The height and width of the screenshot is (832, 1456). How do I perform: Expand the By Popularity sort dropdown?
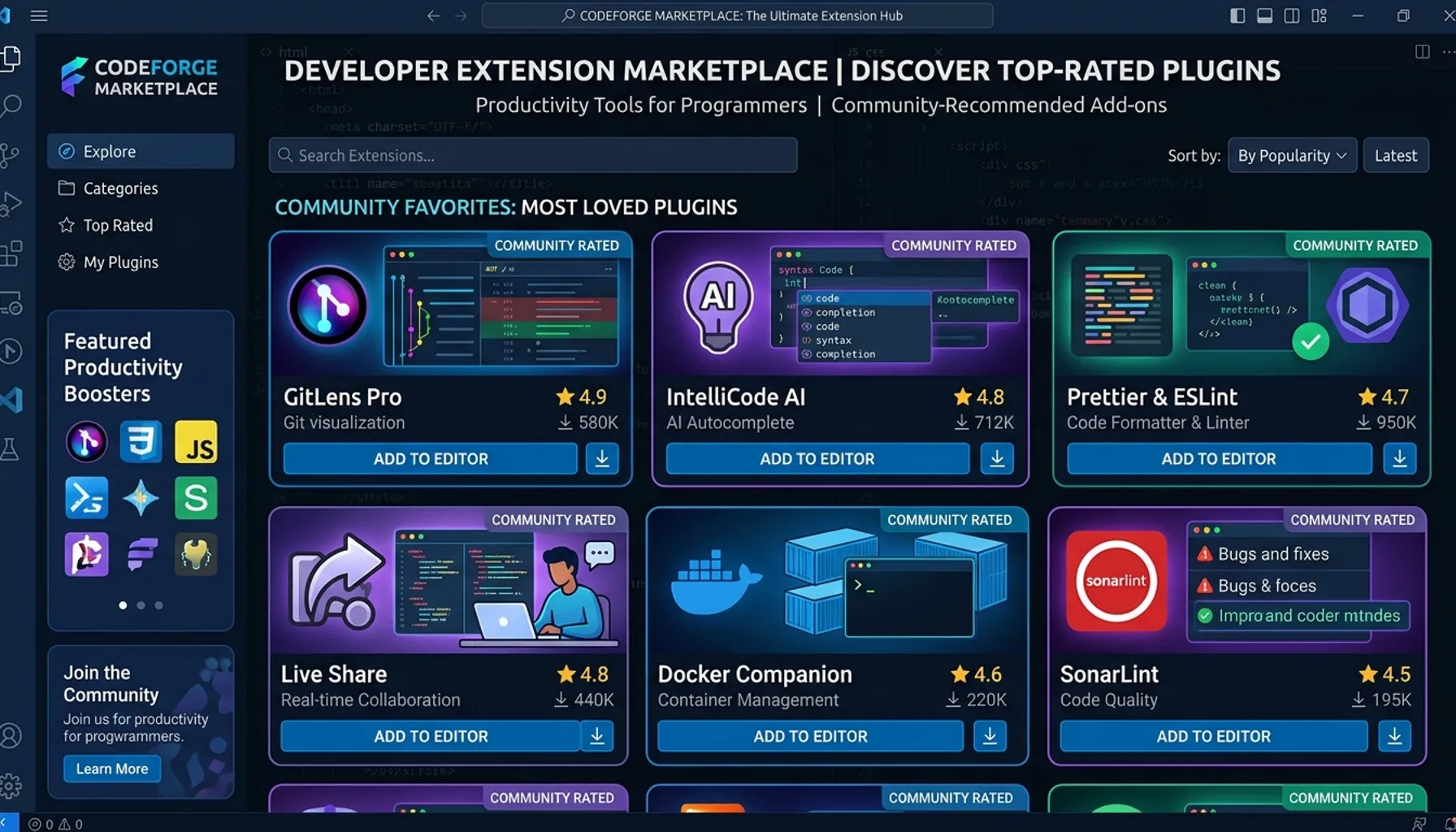point(1291,155)
